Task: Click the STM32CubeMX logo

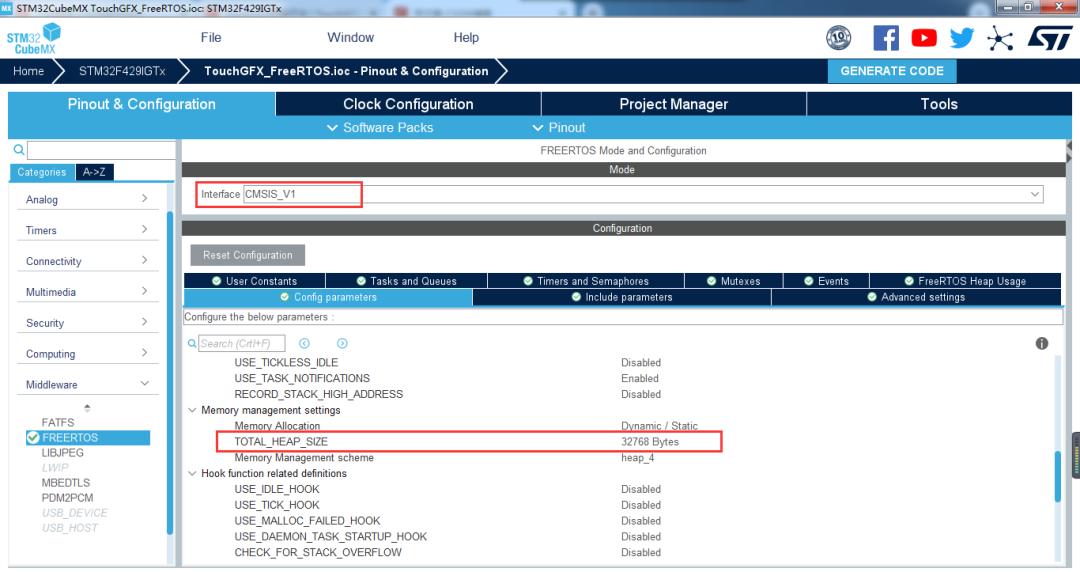Action: (x=34, y=39)
